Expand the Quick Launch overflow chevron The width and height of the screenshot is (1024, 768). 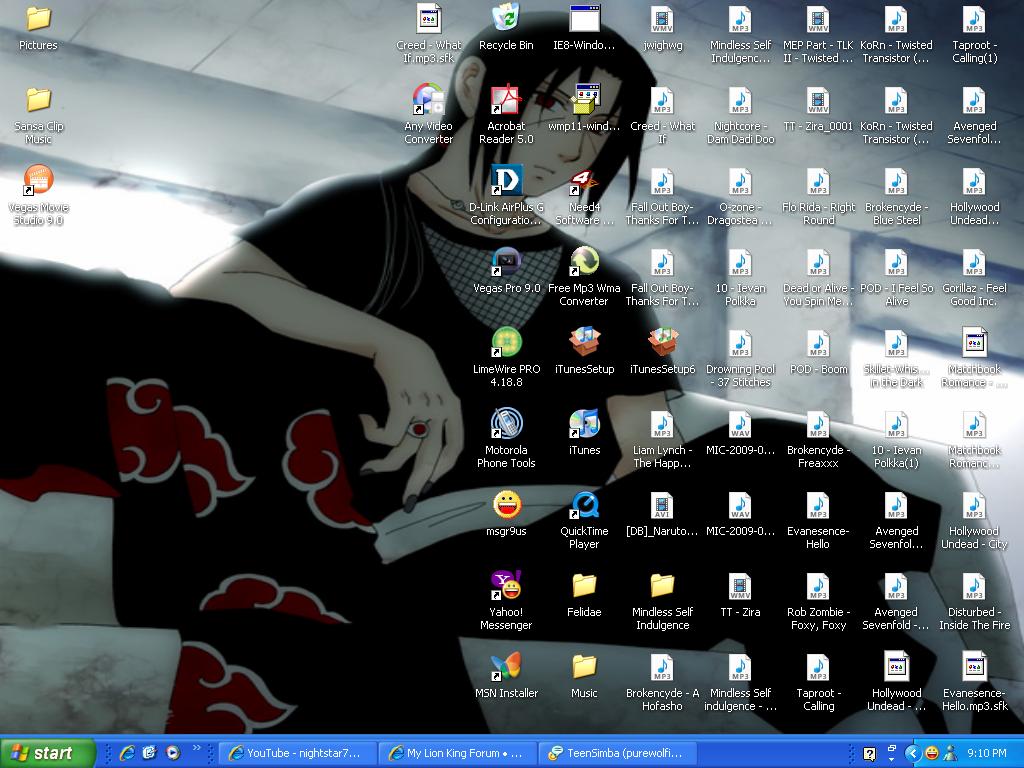pos(197,747)
